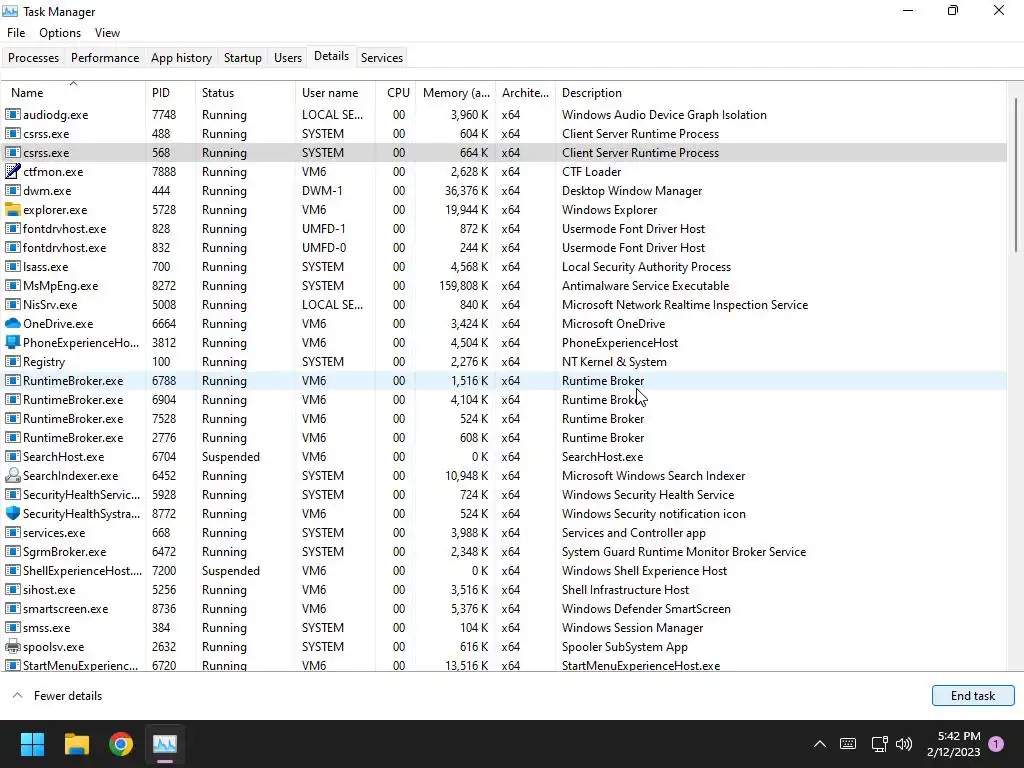
Task: Click the NisSrv.exe process icon
Action: tap(12, 304)
